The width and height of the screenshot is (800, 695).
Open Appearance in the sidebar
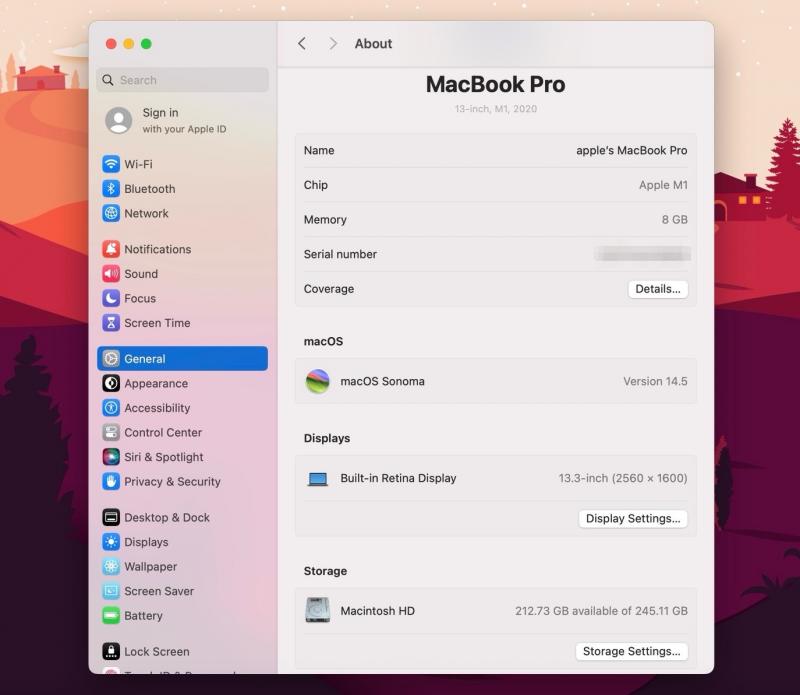(155, 383)
